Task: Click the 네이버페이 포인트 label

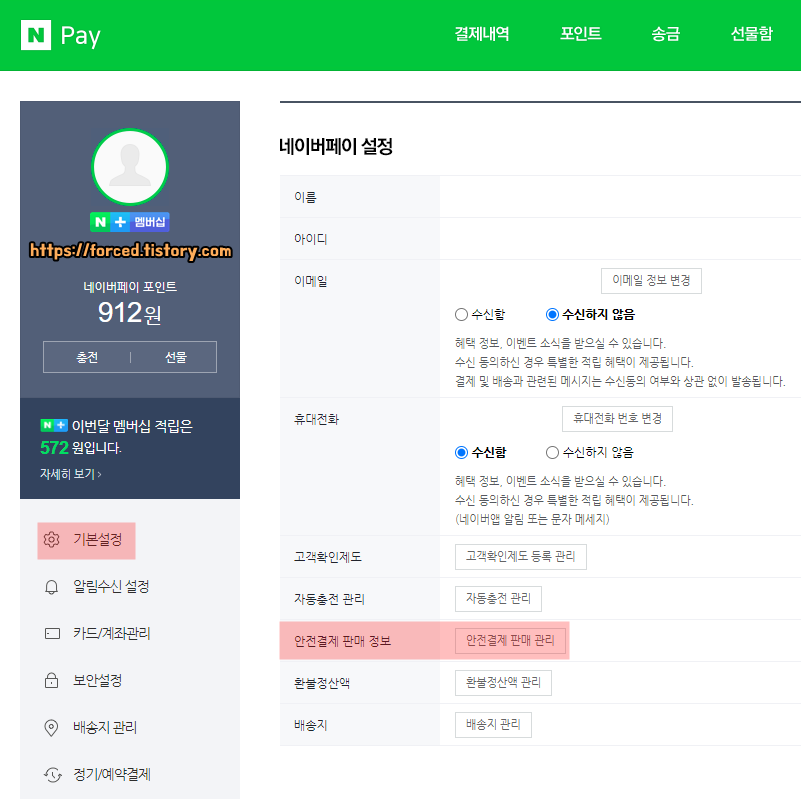Action: 130,287
